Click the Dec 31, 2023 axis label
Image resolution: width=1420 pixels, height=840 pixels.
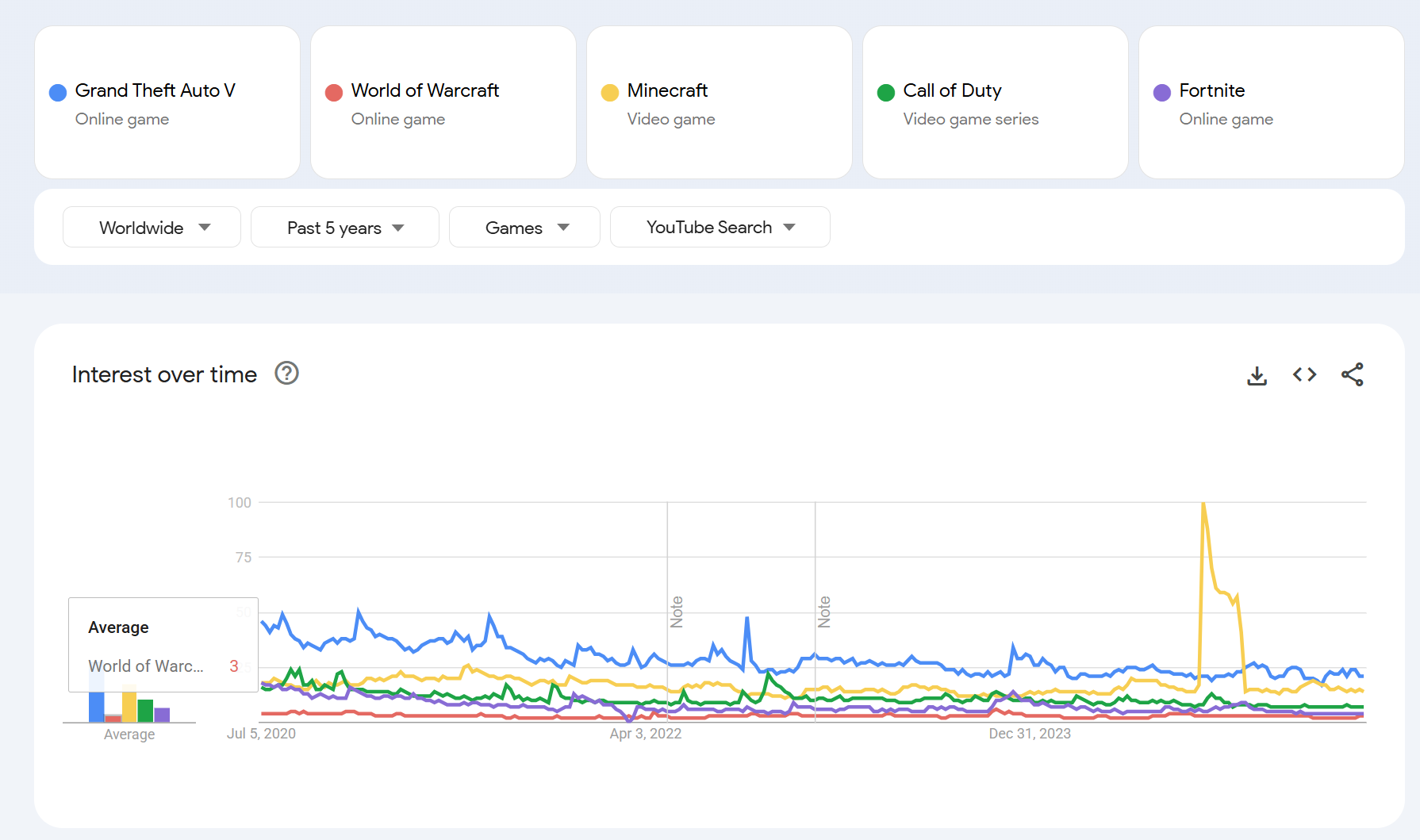(1030, 734)
